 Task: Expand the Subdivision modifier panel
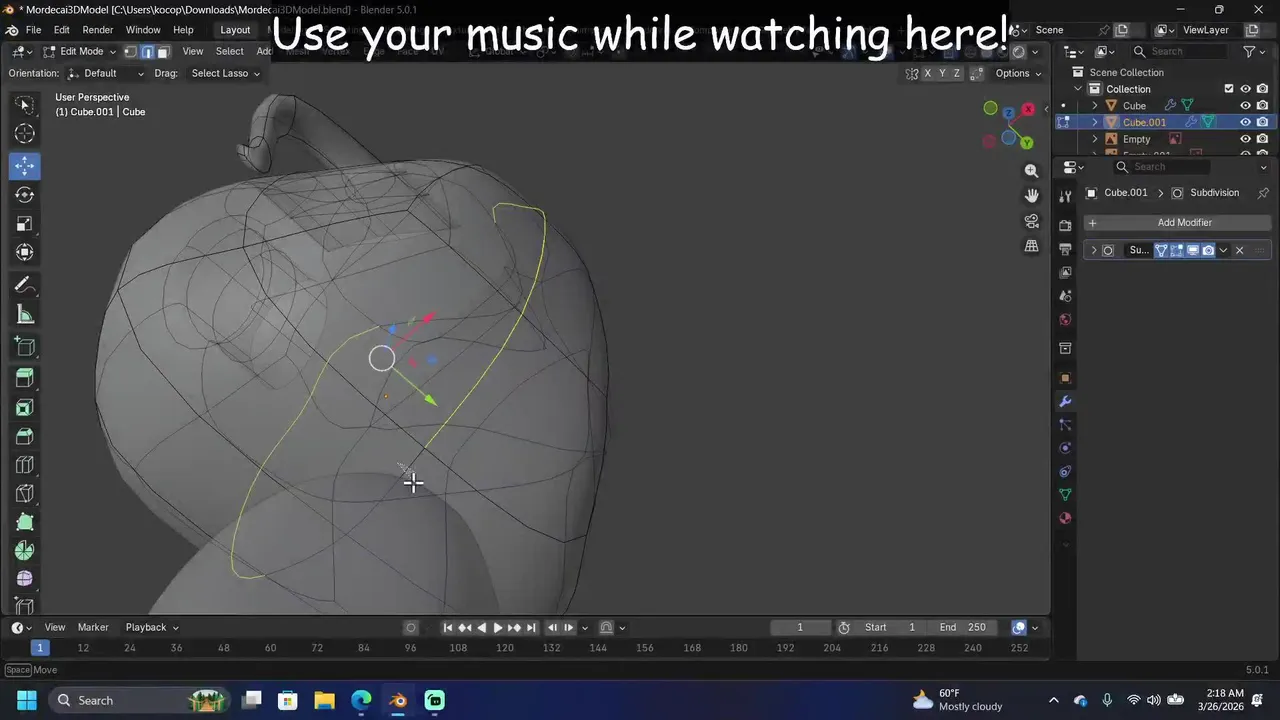tap(1093, 250)
